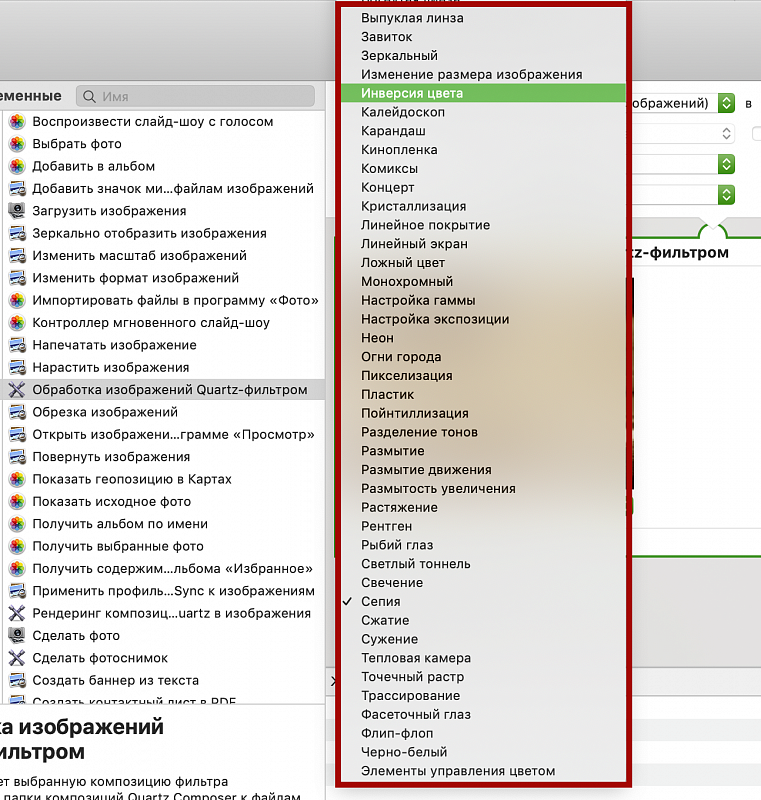Click the Photos icon beside Добавить в альбом
The width and height of the screenshot is (761, 800).
tap(17, 166)
